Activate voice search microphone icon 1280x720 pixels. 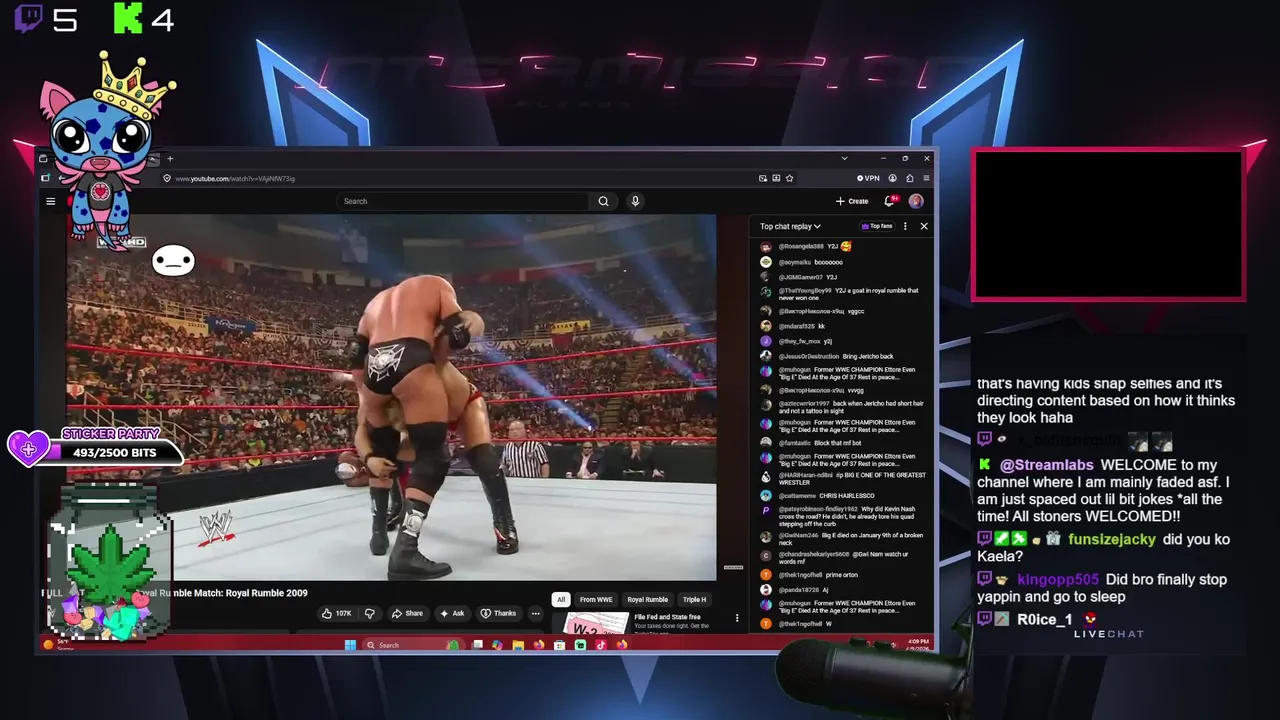point(634,201)
